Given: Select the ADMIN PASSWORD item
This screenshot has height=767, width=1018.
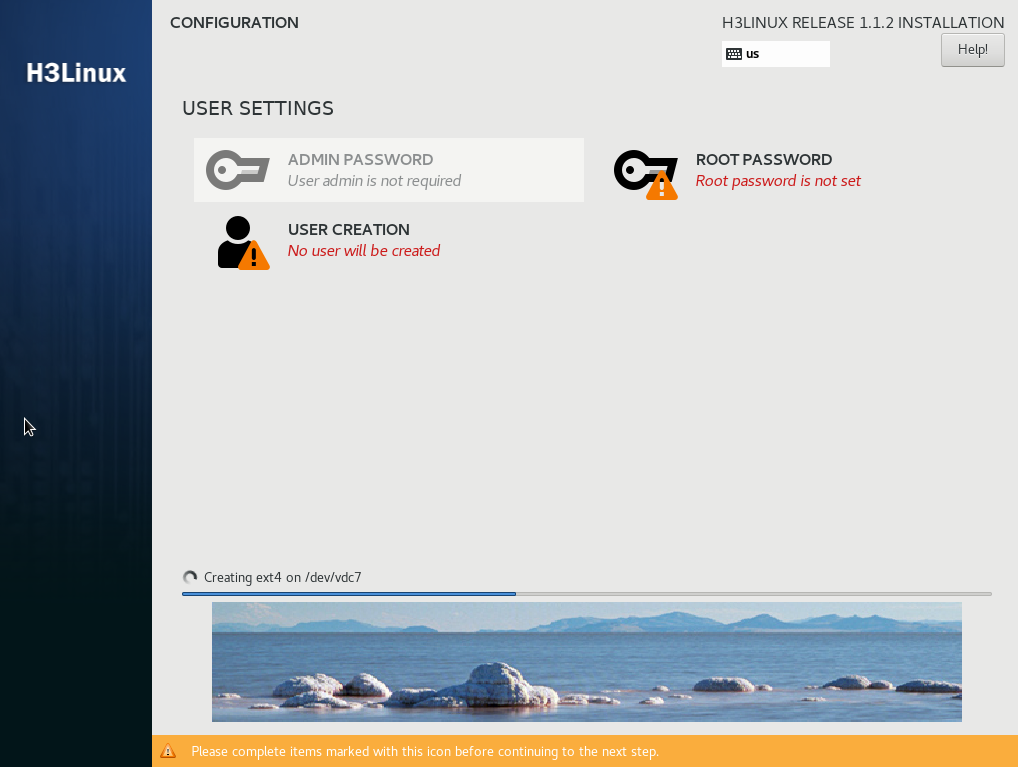Looking at the screenshot, I should coord(389,170).
